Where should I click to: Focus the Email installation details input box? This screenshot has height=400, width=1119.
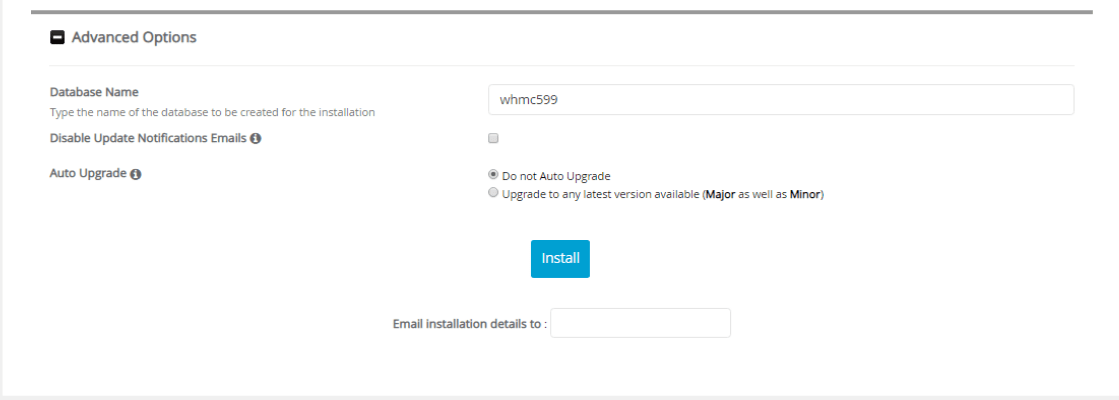(640, 323)
